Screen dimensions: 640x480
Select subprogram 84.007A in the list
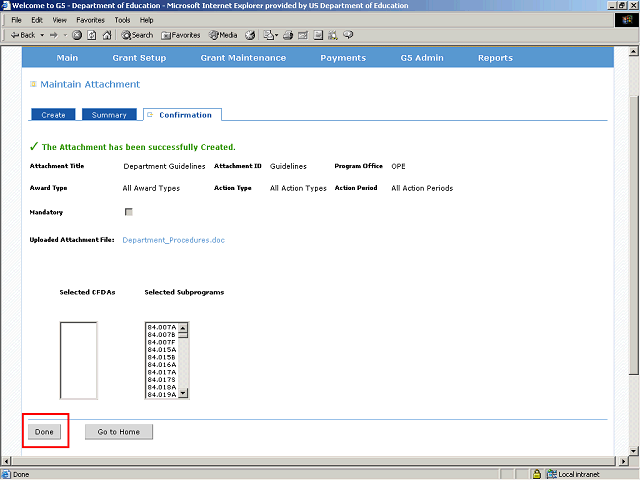pos(162,327)
